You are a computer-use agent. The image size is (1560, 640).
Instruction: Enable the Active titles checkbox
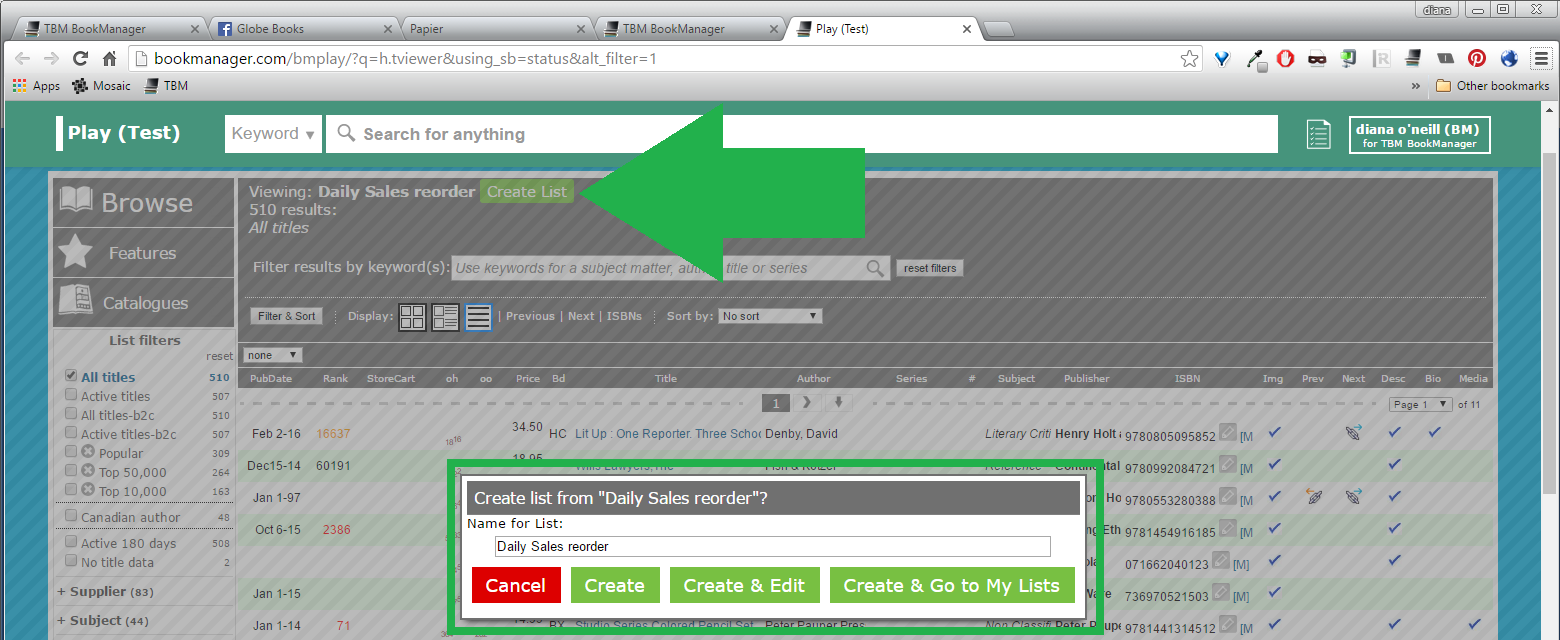[71, 395]
